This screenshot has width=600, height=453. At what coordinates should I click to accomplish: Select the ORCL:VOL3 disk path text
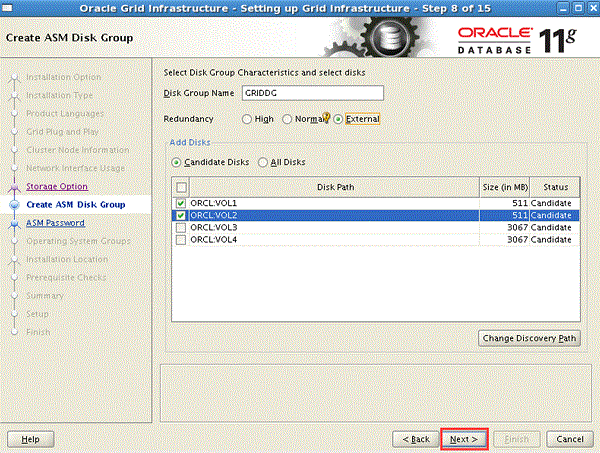214,228
